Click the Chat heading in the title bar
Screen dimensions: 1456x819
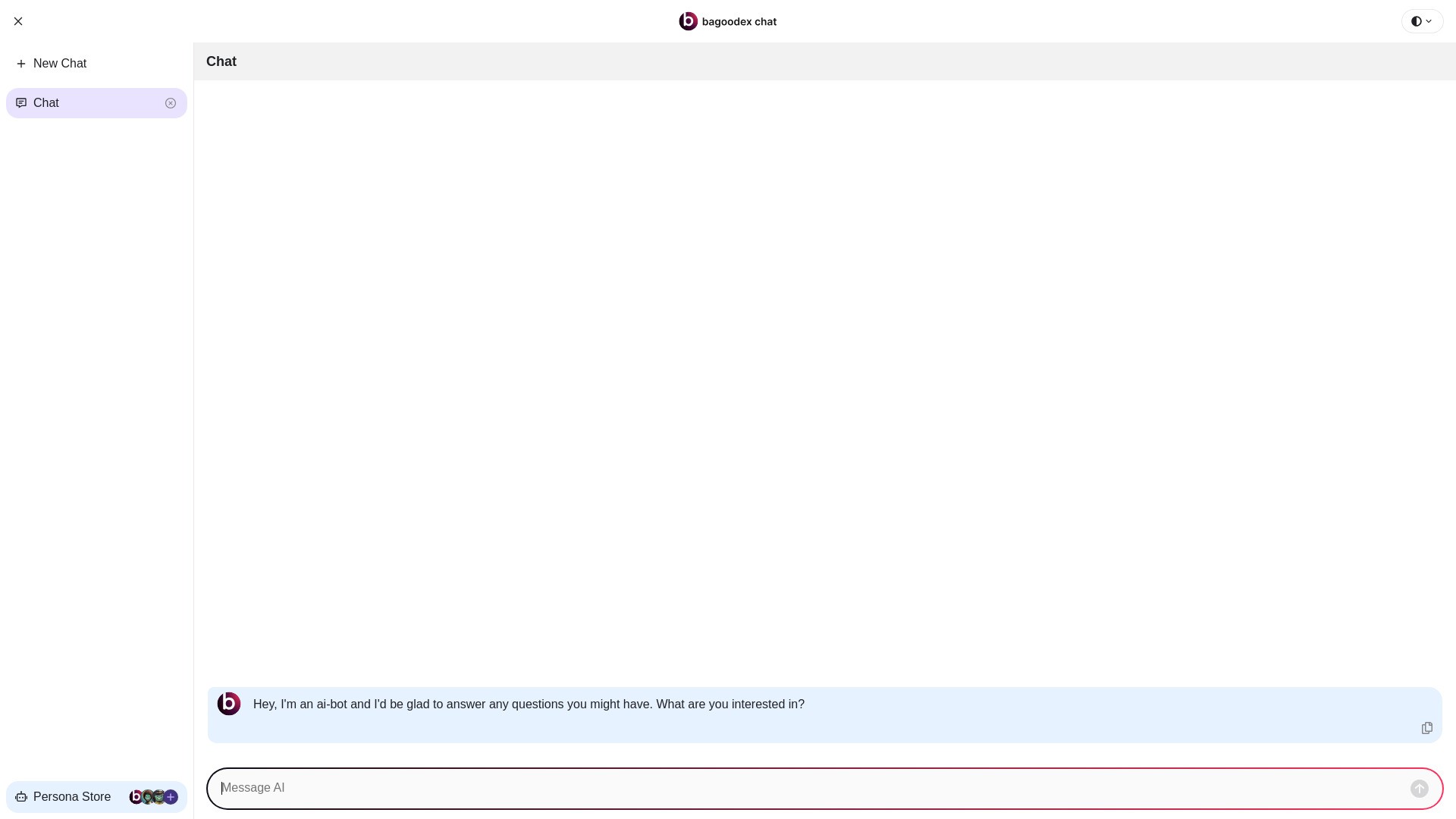click(x=221, y=61)
